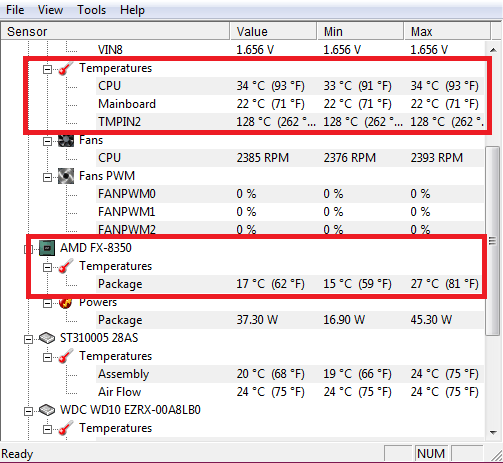Click the thermometer icon beside mainboard Temperatures

coord(66,69)
